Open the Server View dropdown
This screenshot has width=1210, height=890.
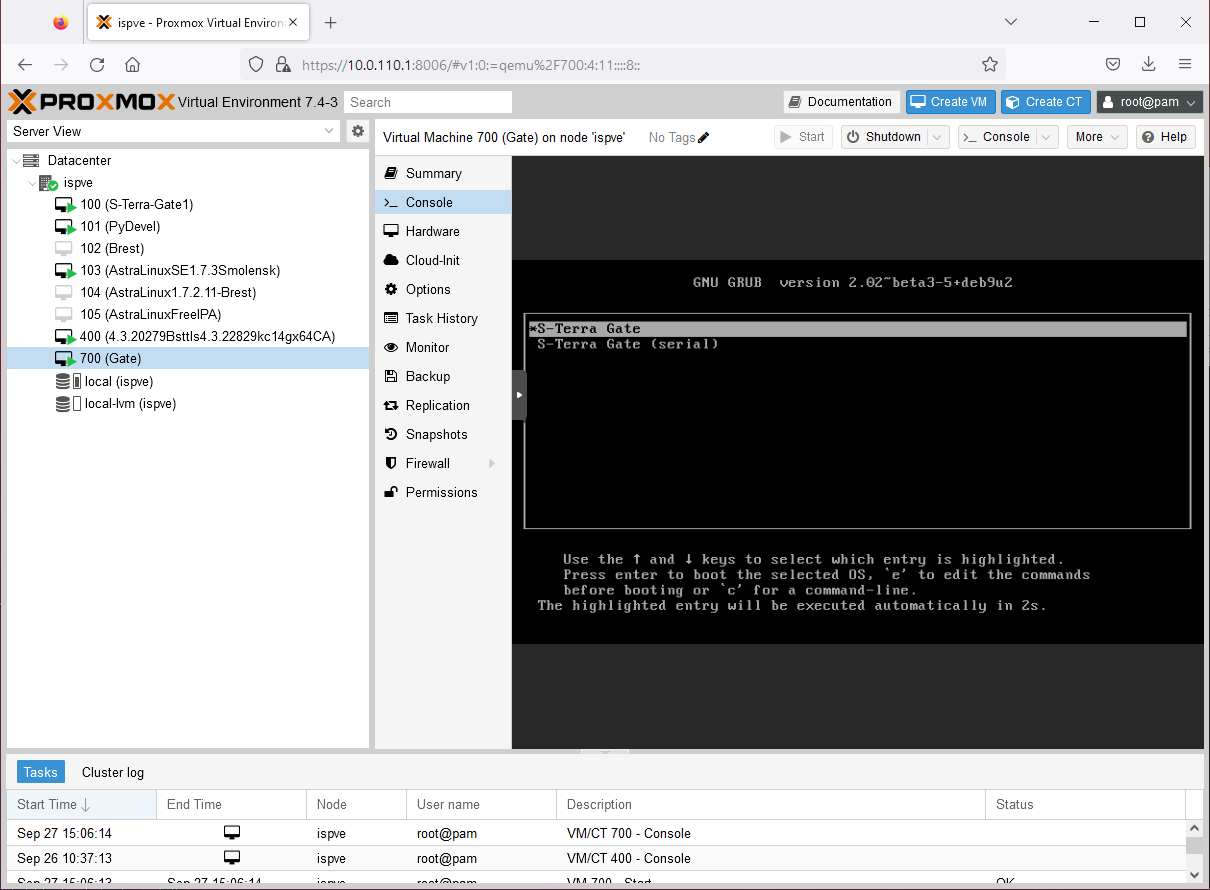tap(174, 131)
